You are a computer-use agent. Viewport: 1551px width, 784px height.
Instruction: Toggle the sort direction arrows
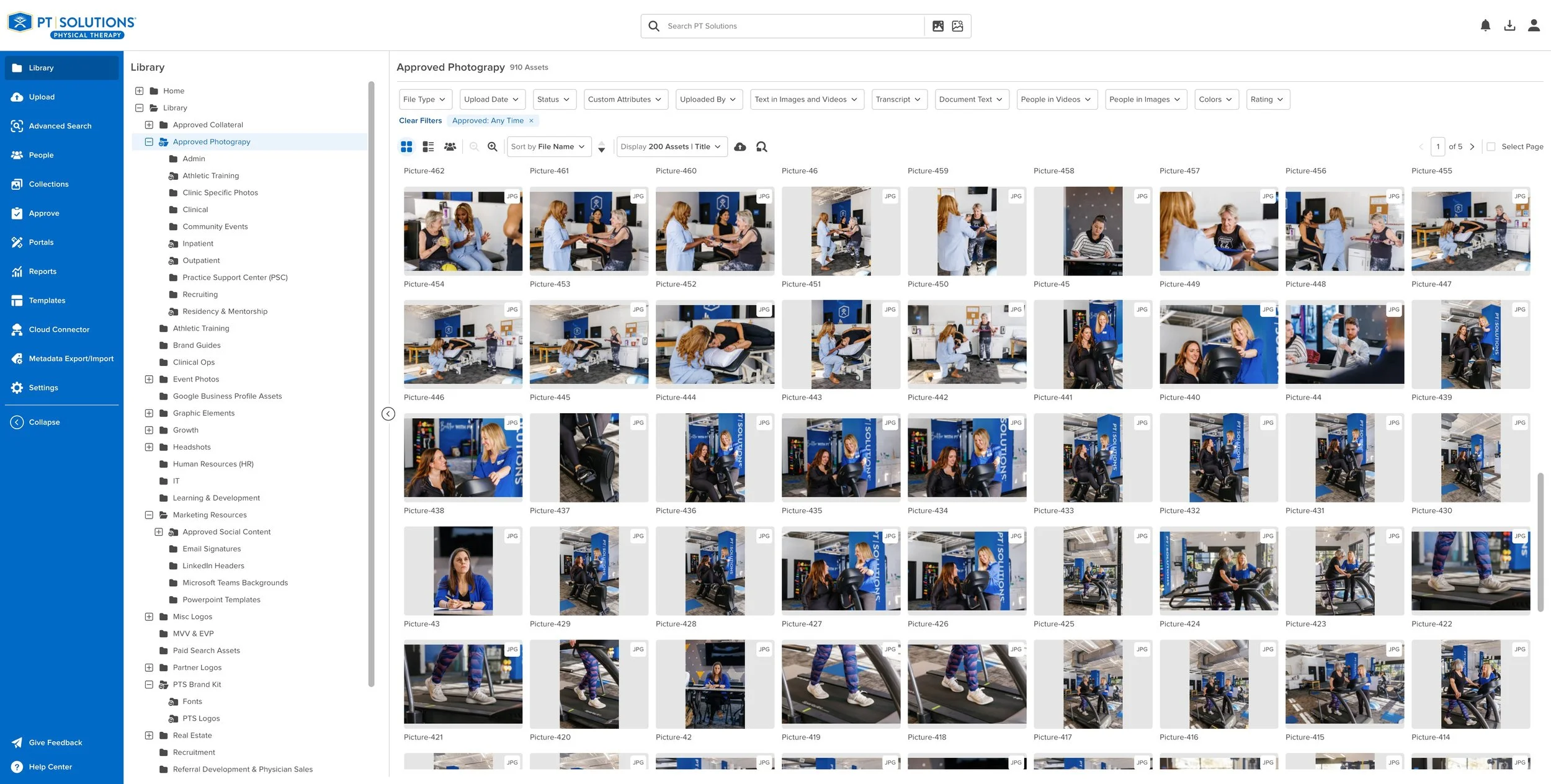601,147
